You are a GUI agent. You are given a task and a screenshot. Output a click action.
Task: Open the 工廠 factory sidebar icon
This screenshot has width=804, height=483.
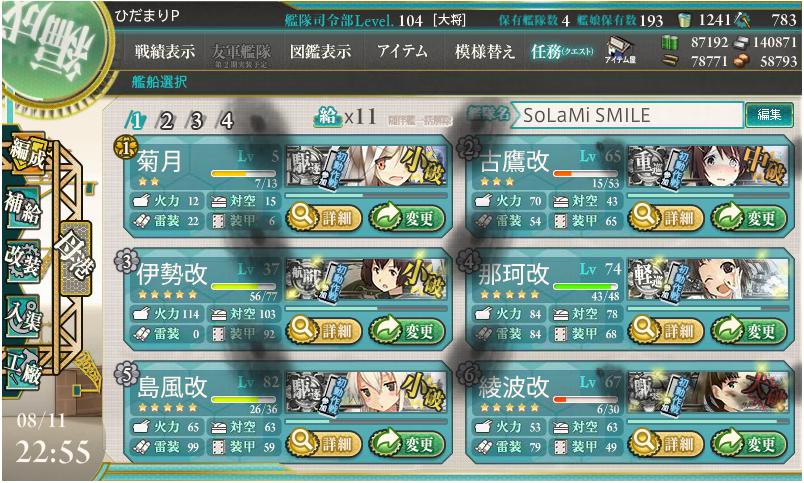[x=23, y=370]
